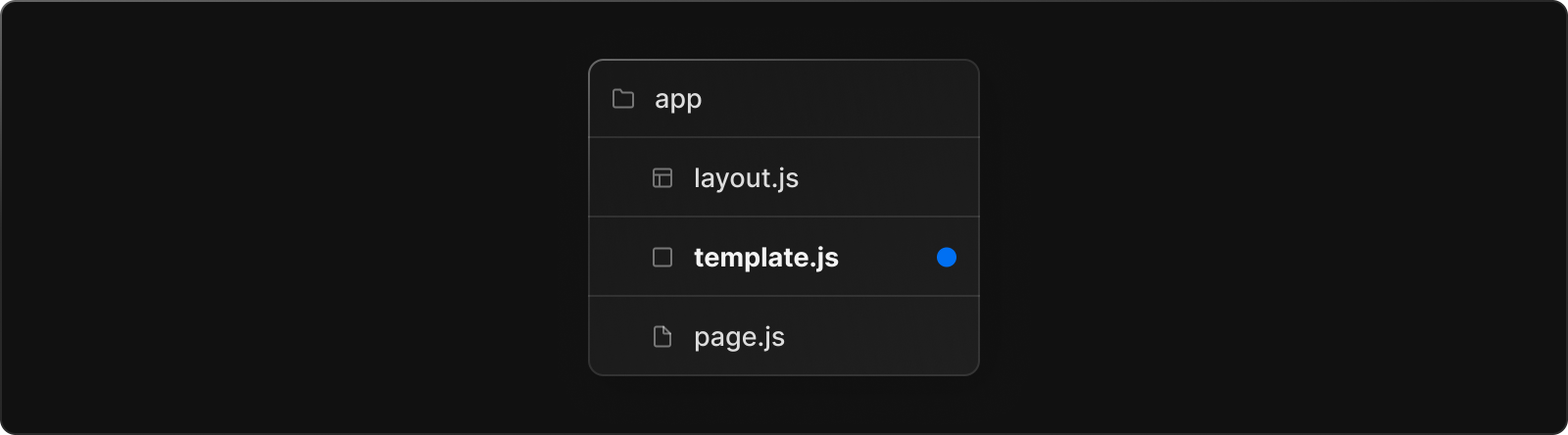Click the indent left of layout.js icon
The width and height of the screenshot is (1568, 435).
[619, 178]
